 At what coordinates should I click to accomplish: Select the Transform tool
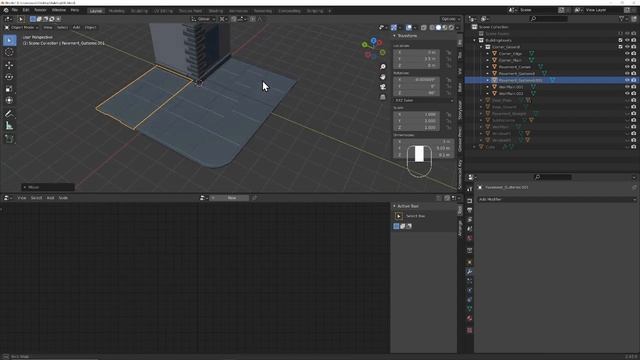pos(9,100)
